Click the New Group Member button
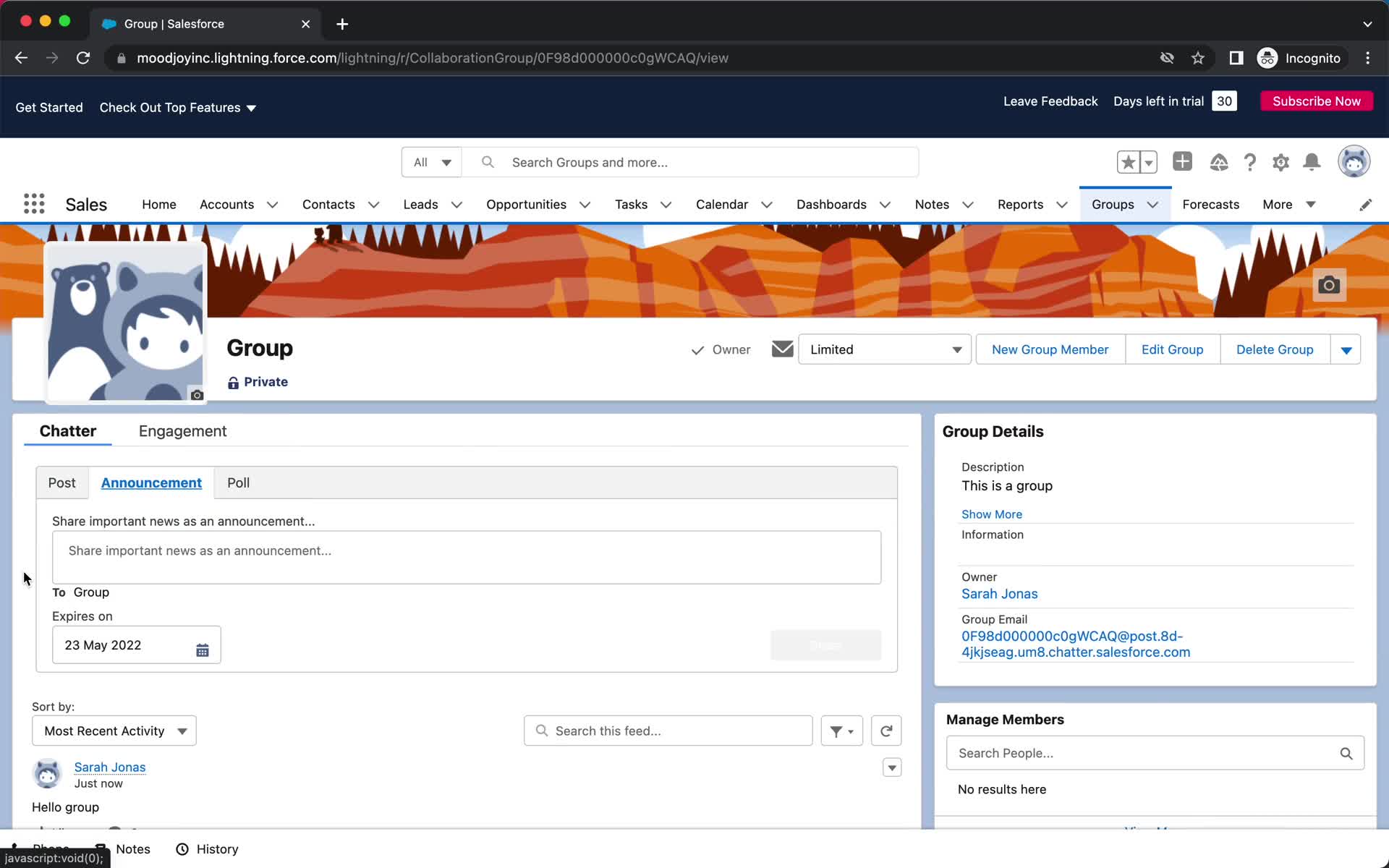 (x=1050, y=349)
